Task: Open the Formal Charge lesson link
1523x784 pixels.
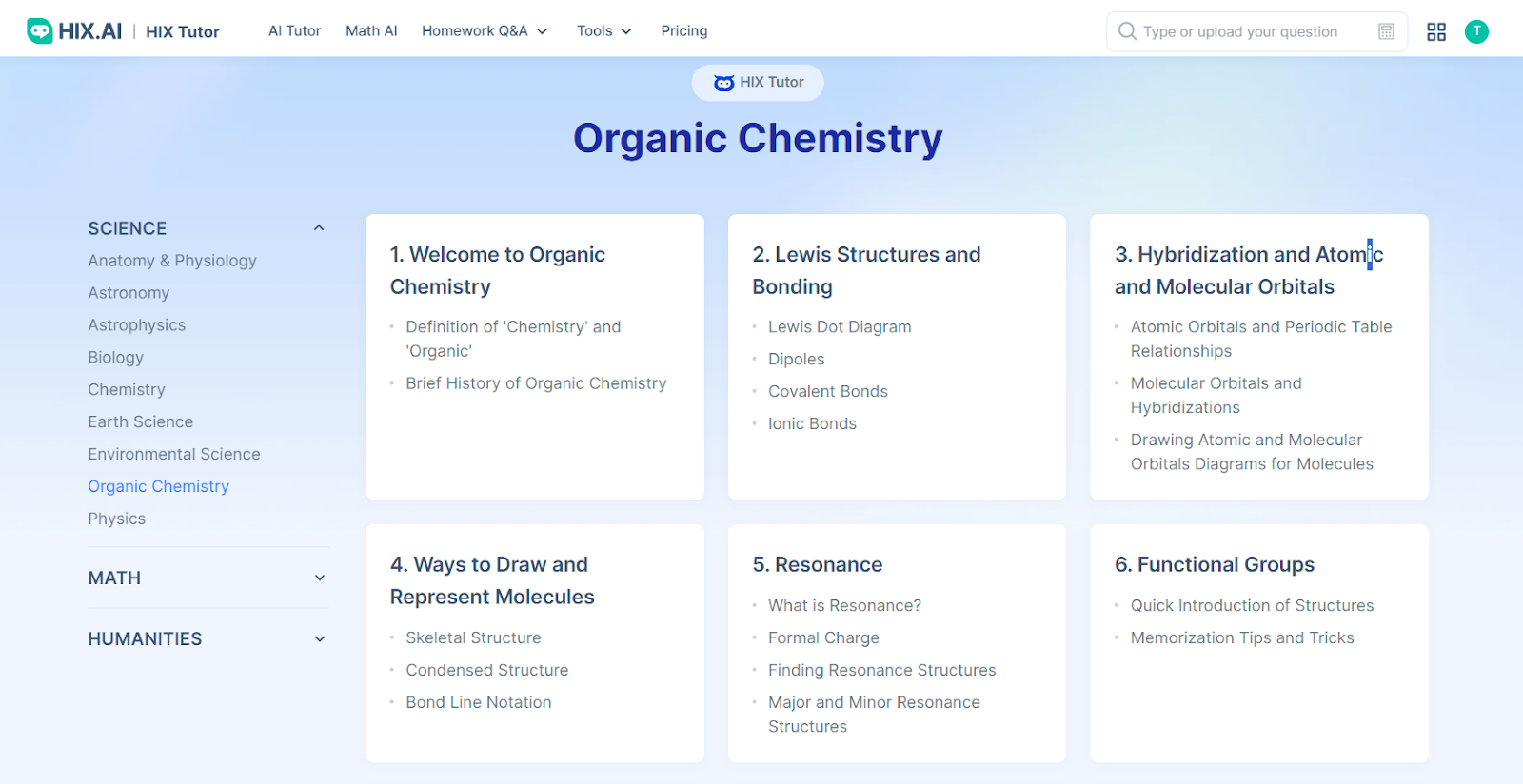Action: point(823,637)
